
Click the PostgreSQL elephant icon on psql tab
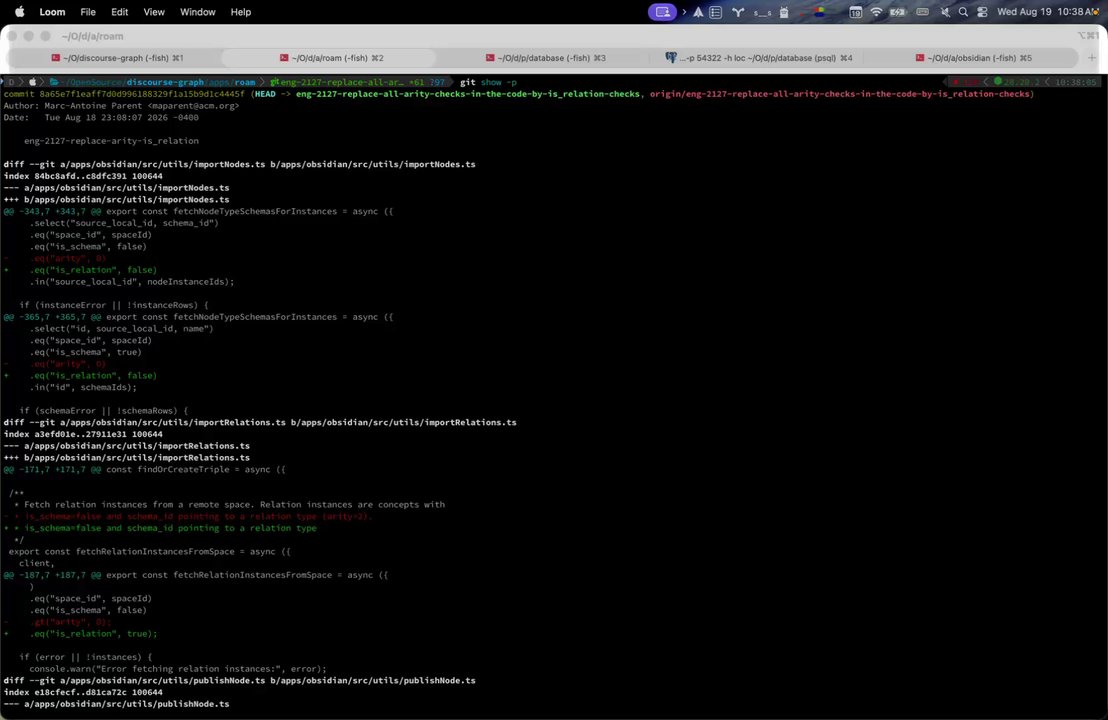click(671, 57)
